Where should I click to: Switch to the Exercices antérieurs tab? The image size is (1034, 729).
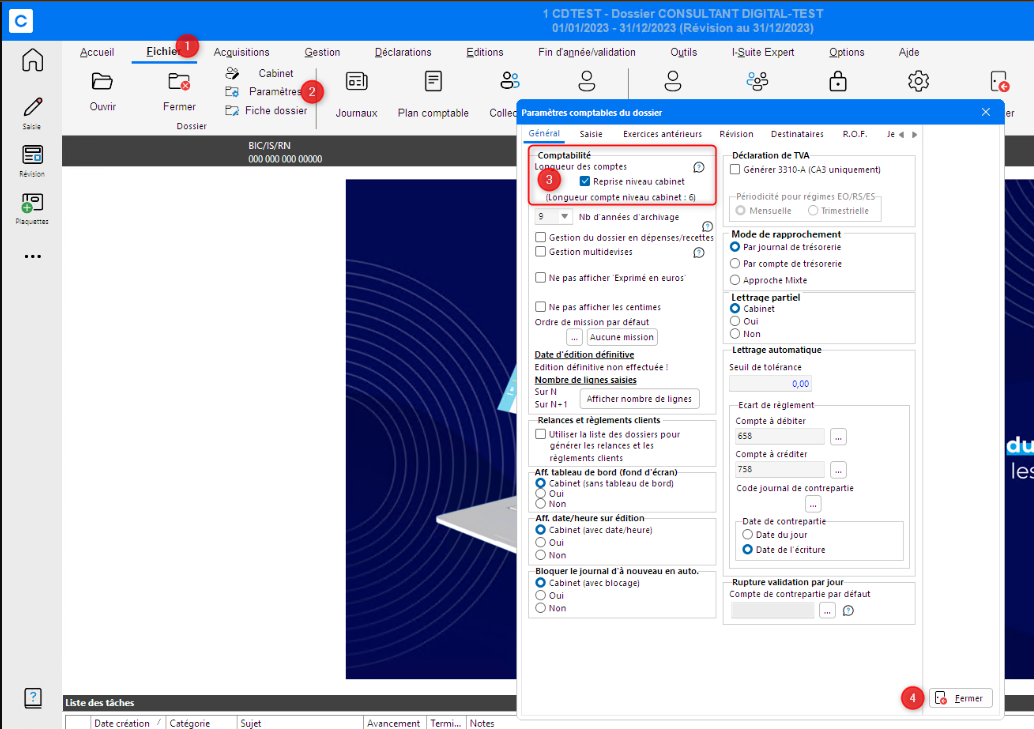(662, 134)
